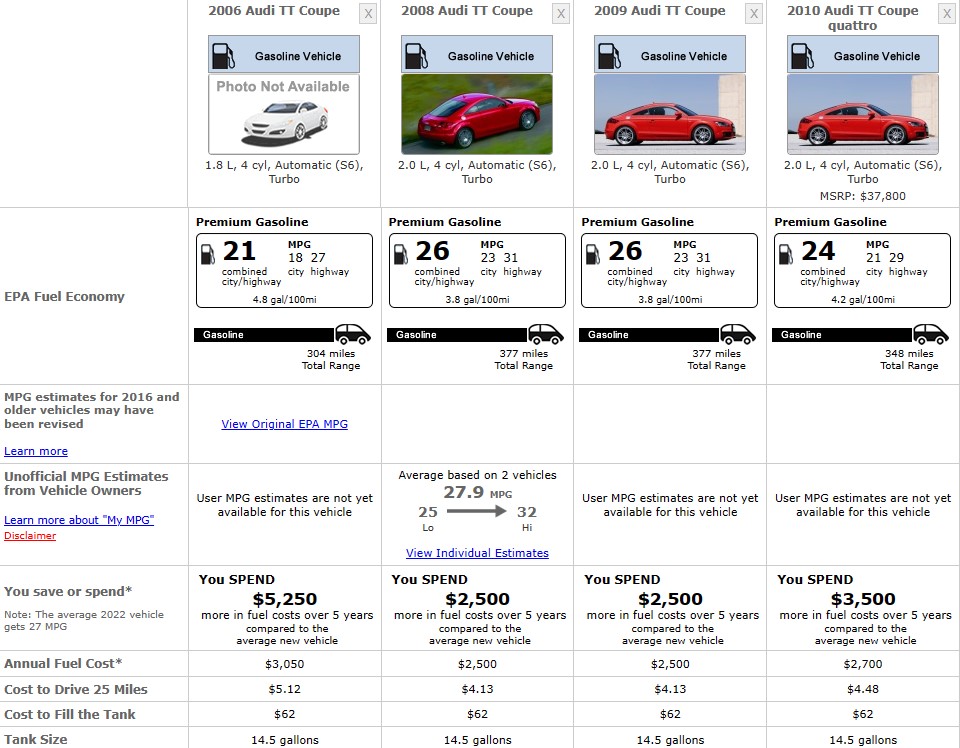
Task: Remove the 2009 Audi TT Coupe column
Action: [x=754, y=13]
